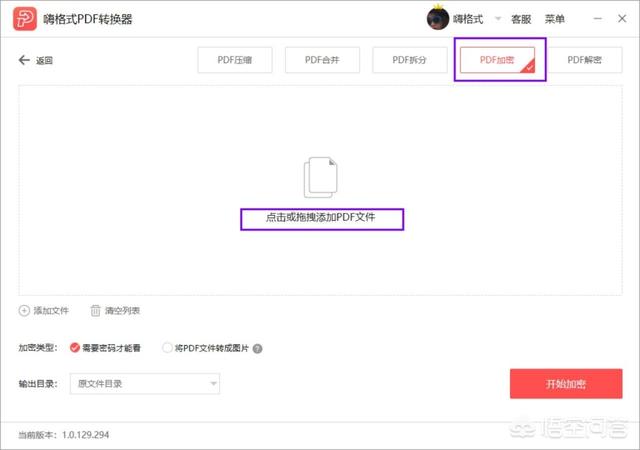Viewport: 640px width, 450px height.
Task: Click the trash icon for 清空列表
Action: [96, 310]
